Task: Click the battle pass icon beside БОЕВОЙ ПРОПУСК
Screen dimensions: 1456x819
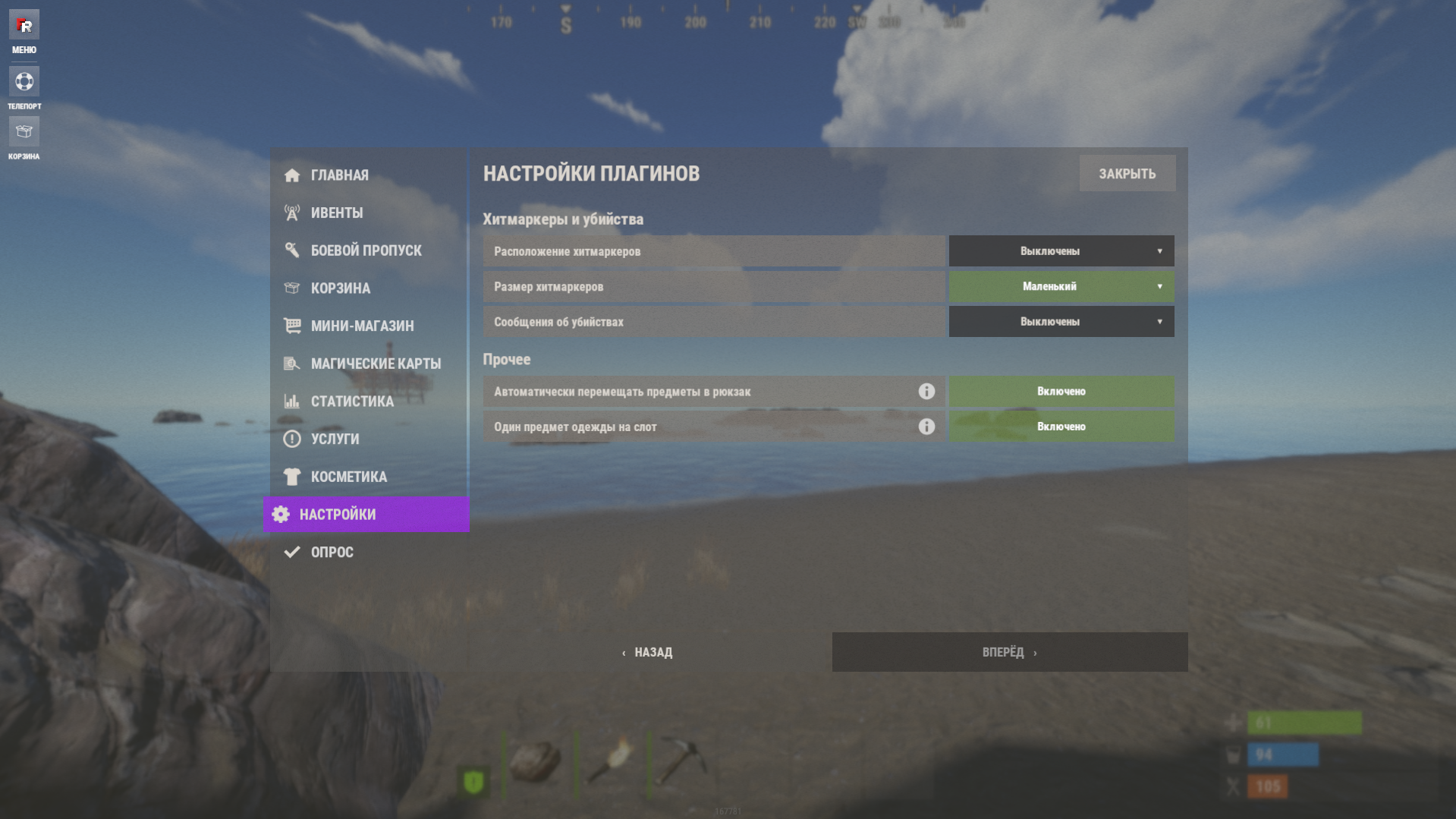Action: [x=292, y=250]
